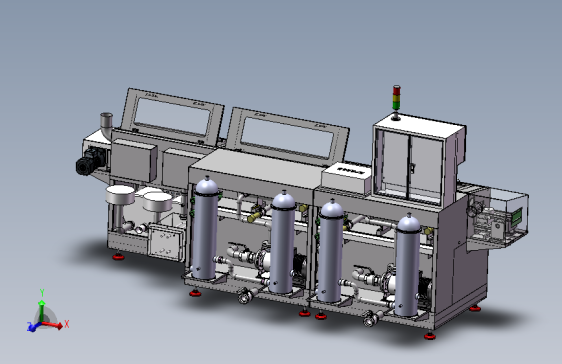The width and height of the screenshot is (562, 364).
Task: Select the leftmost tall filter cylinder
Action: point(205,229)
